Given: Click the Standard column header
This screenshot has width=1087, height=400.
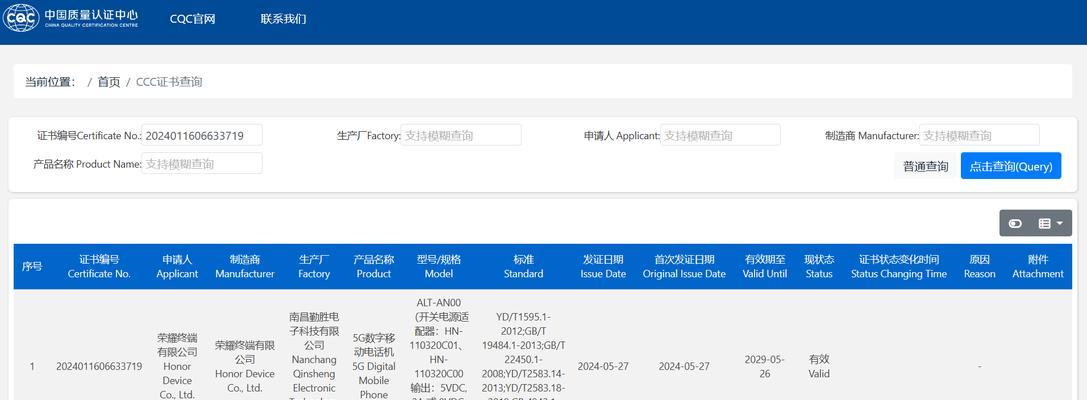Looking at the screenshot, I should (523, 267).
